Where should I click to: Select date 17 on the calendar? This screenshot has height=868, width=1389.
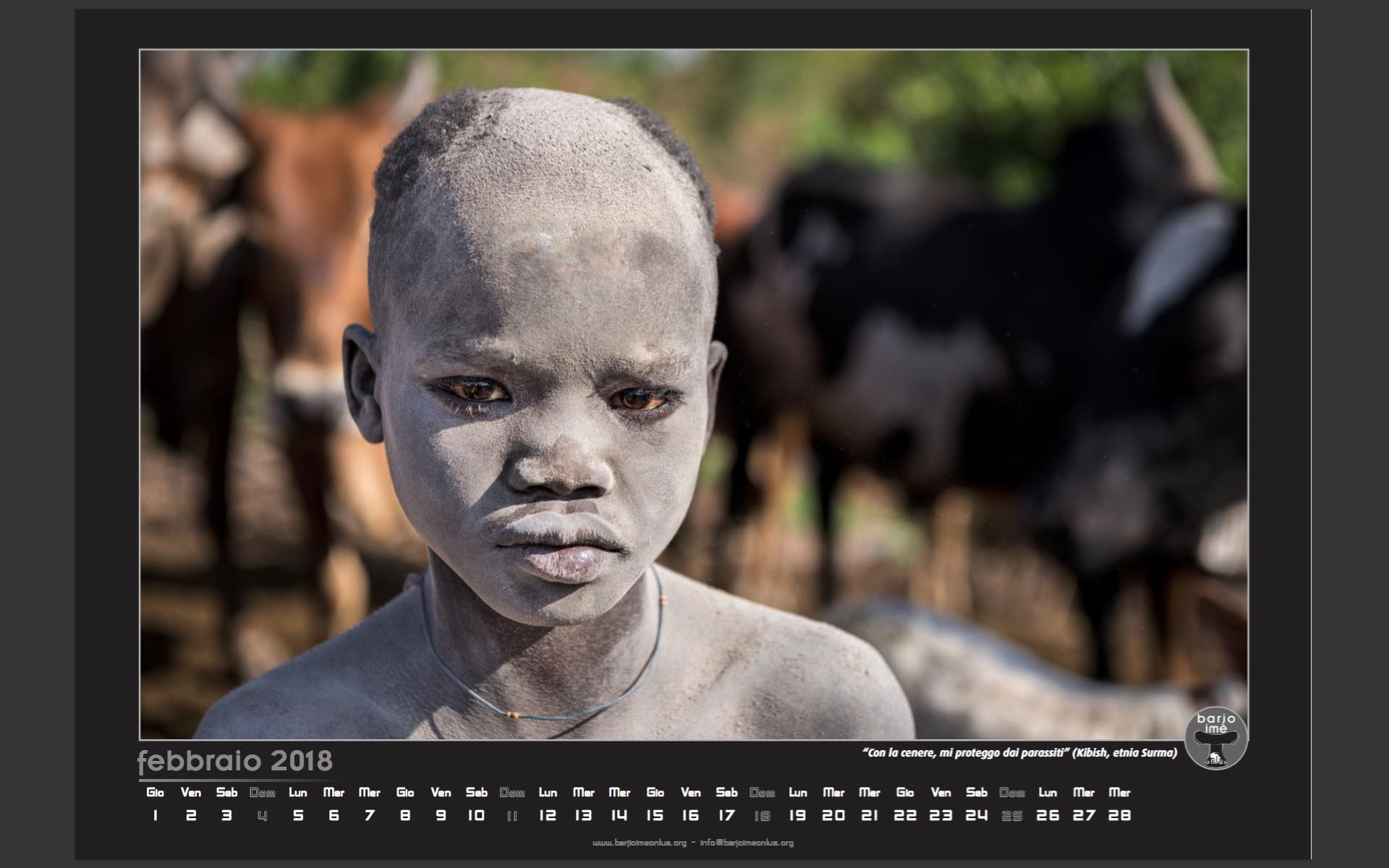(726, 815)
